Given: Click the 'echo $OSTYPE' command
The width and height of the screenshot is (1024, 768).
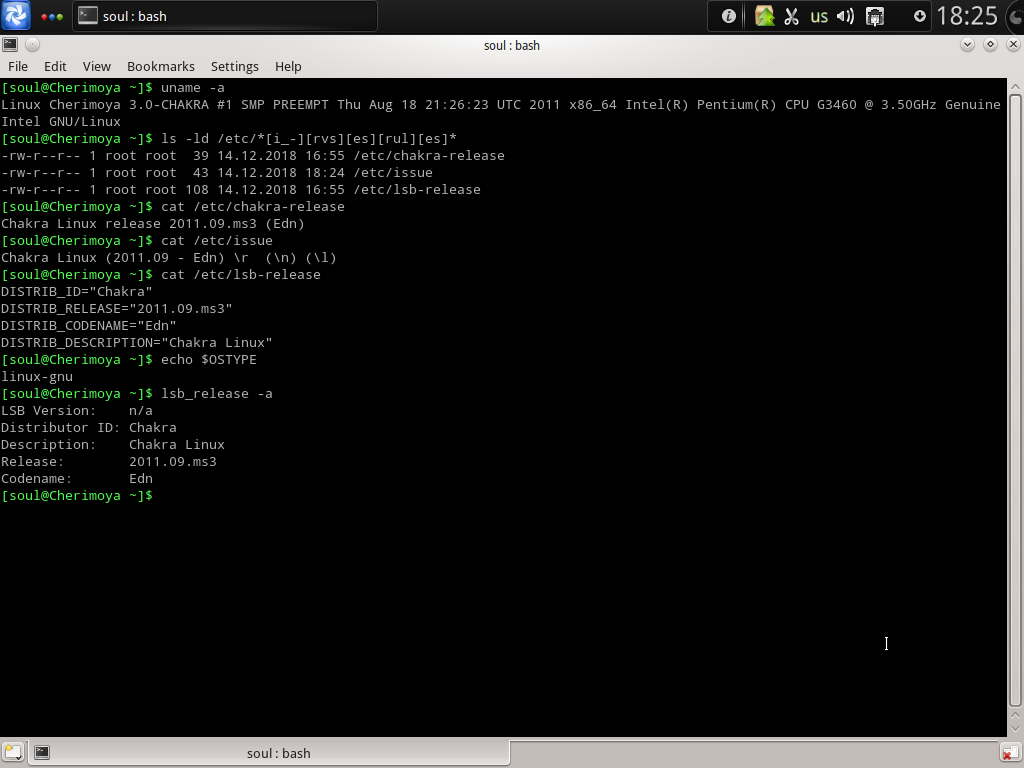Looking at the screenshot, I should (x=209, y=359).
